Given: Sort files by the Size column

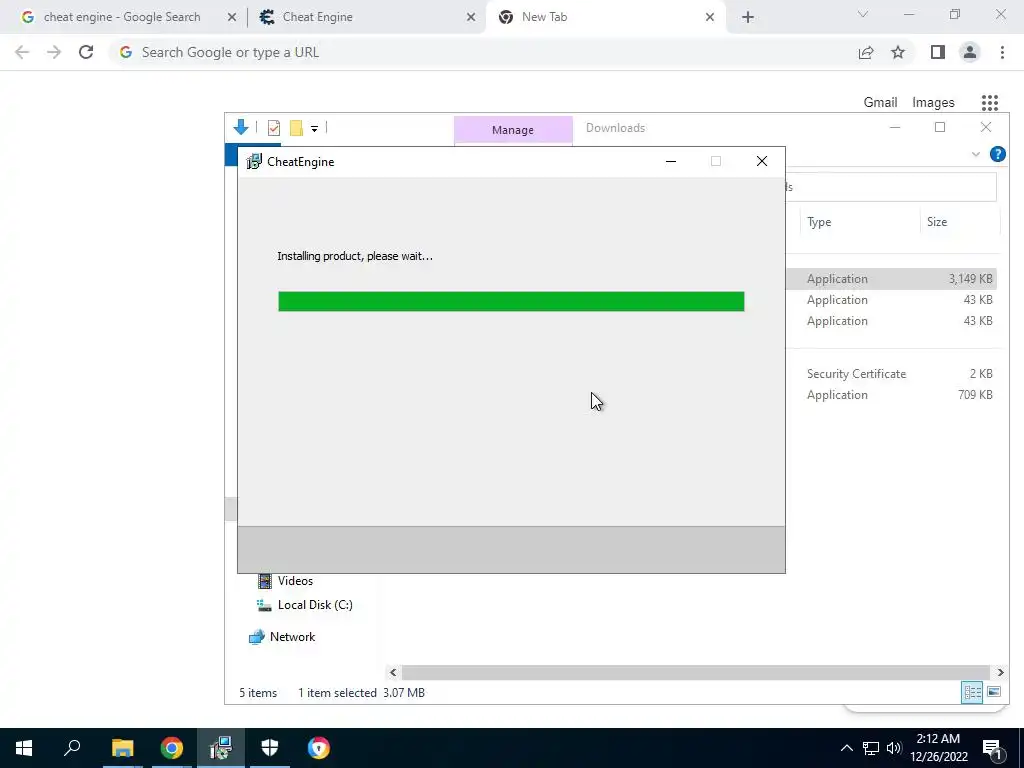Looking at the screenshot, I should coord(959,222).
